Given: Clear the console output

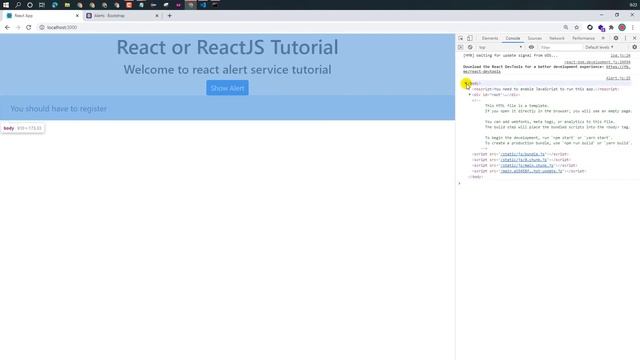Looking at the screenshot, I should (470, 47).
